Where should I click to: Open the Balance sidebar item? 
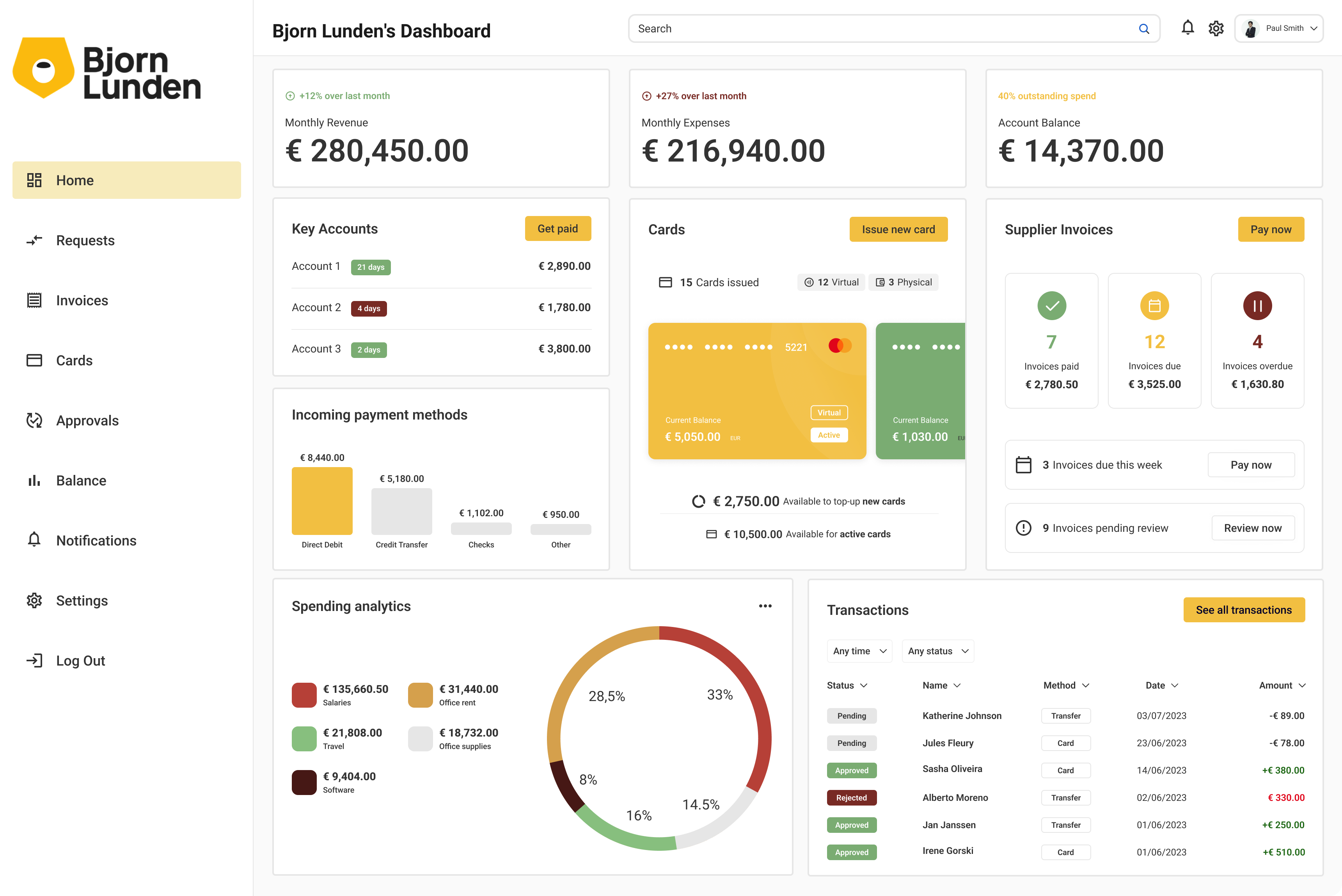[x=81, y=481]
